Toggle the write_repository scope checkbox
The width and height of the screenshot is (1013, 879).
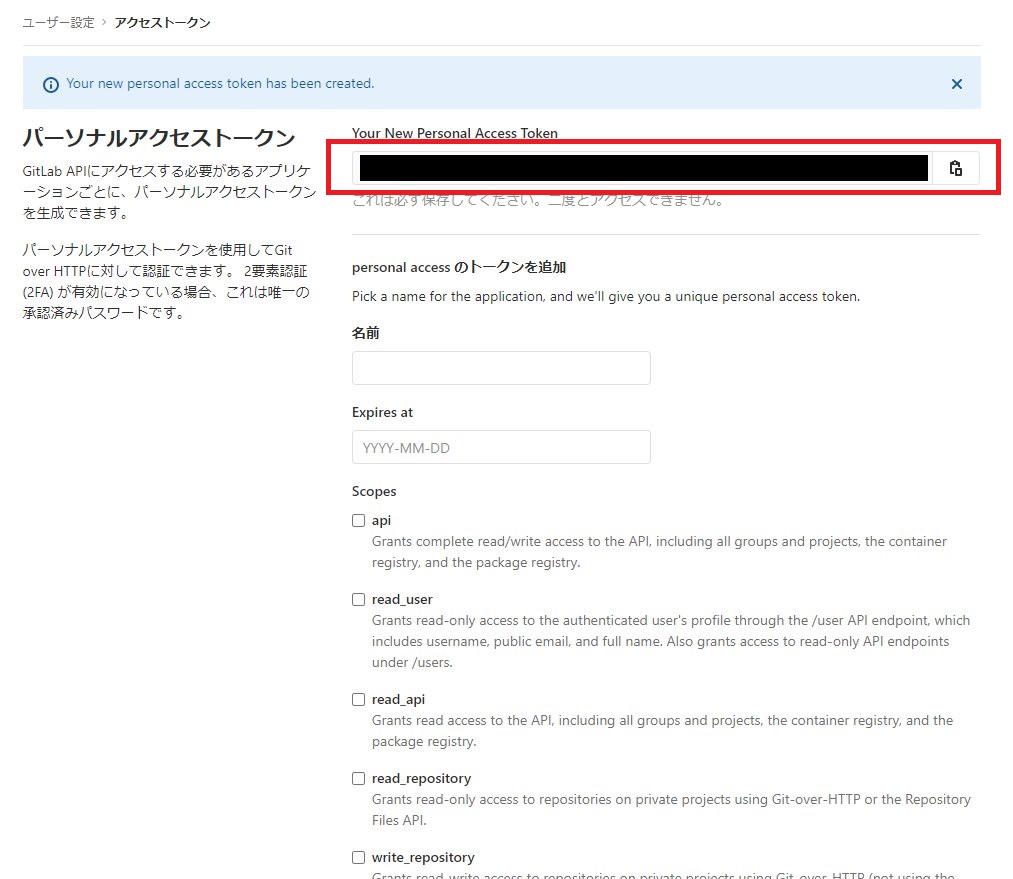(358, 857)
